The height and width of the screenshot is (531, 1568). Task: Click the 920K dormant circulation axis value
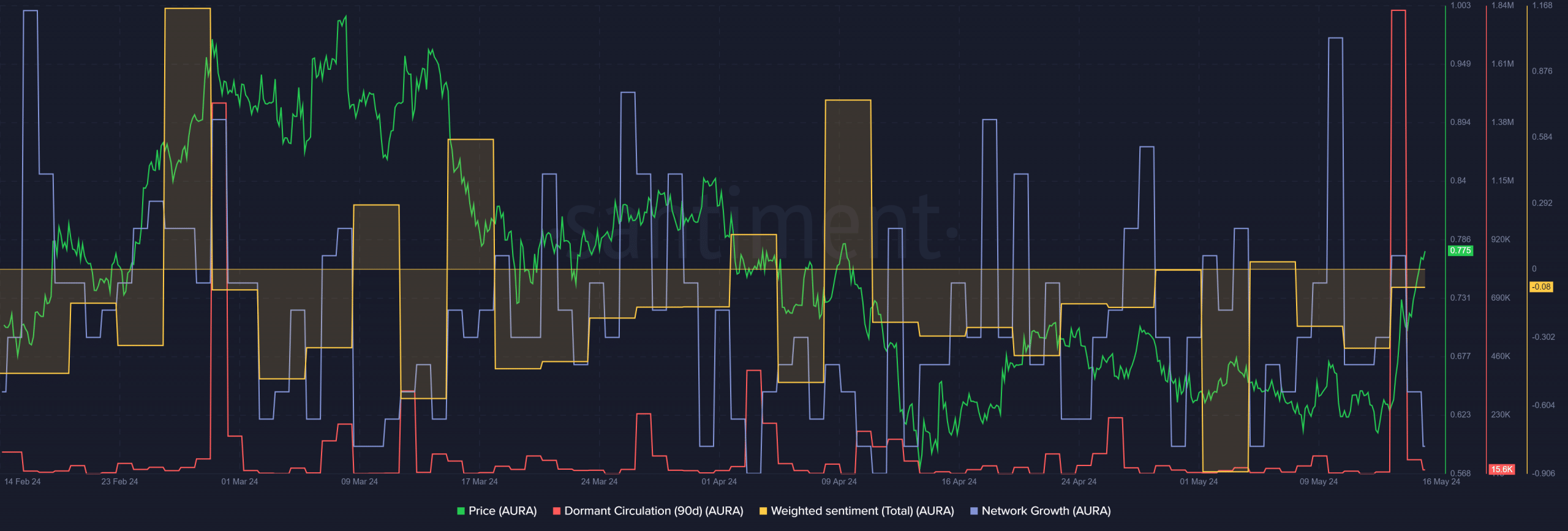[x=1501, y=239]
